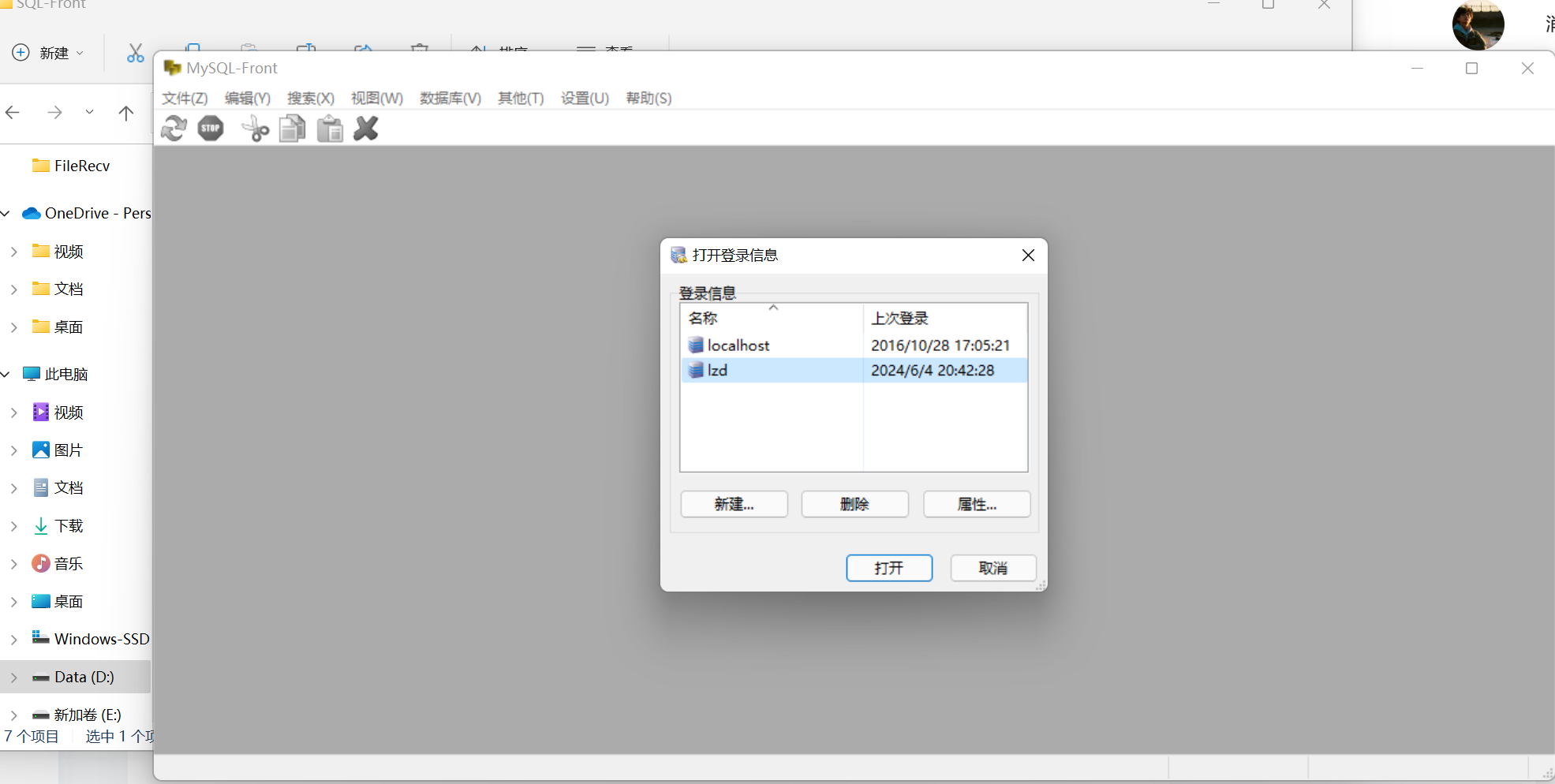Open the 文件(Z) menu
This screenshot has height=784, width=1555.
(x=185, y=98)
